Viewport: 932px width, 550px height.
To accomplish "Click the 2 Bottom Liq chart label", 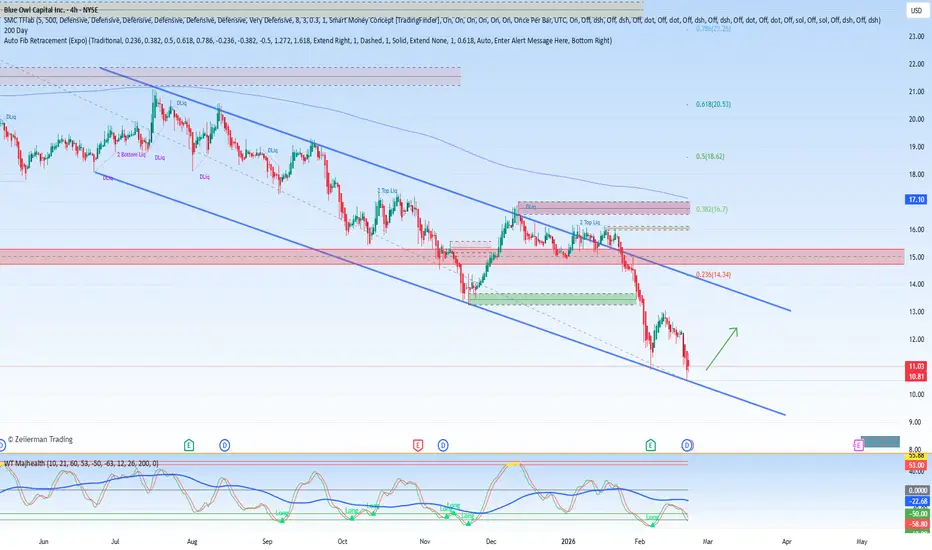I will click(x=131, y=155).
